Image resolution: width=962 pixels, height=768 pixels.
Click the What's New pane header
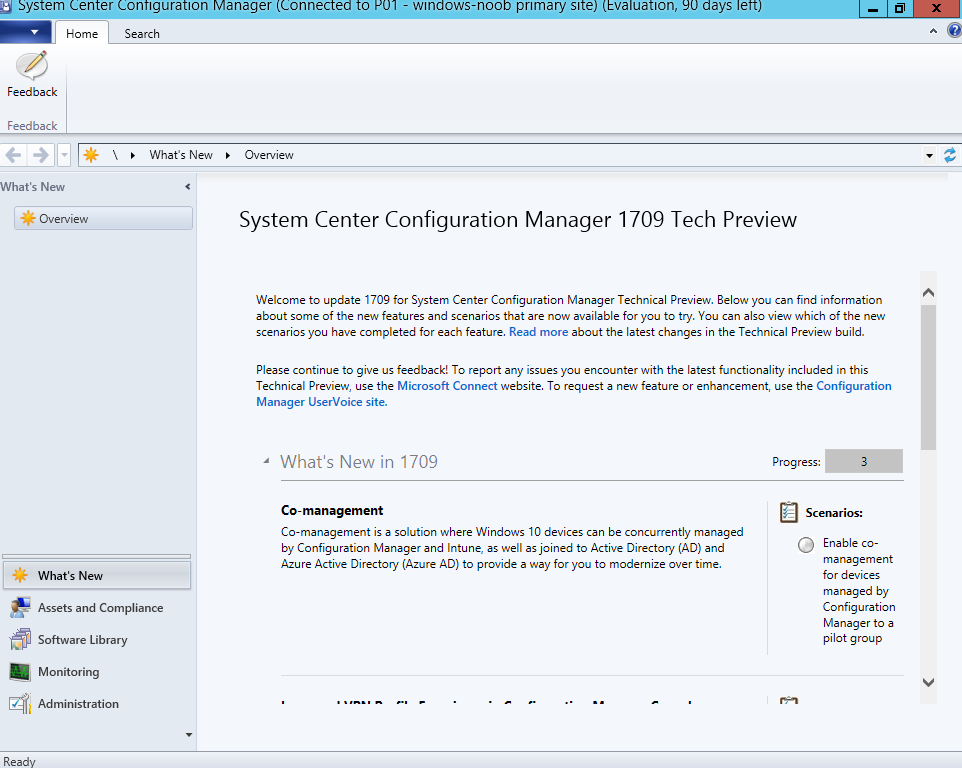pyautogui.click(x=33, y=186)
